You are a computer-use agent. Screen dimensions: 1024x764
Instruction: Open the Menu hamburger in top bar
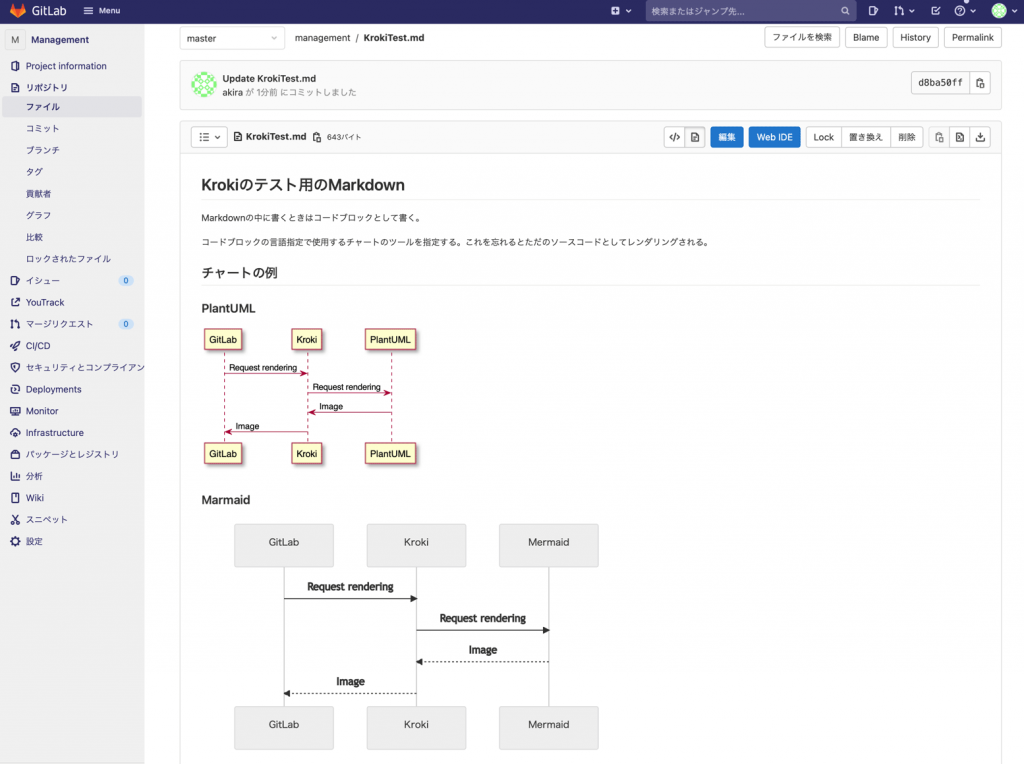(x=102, y=10)
